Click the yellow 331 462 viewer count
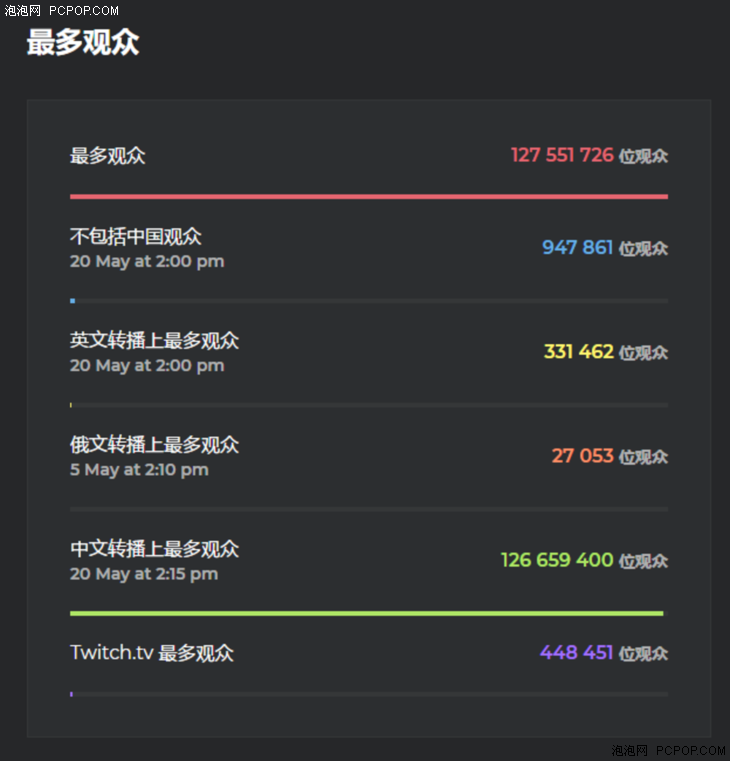 coord(579,352)
